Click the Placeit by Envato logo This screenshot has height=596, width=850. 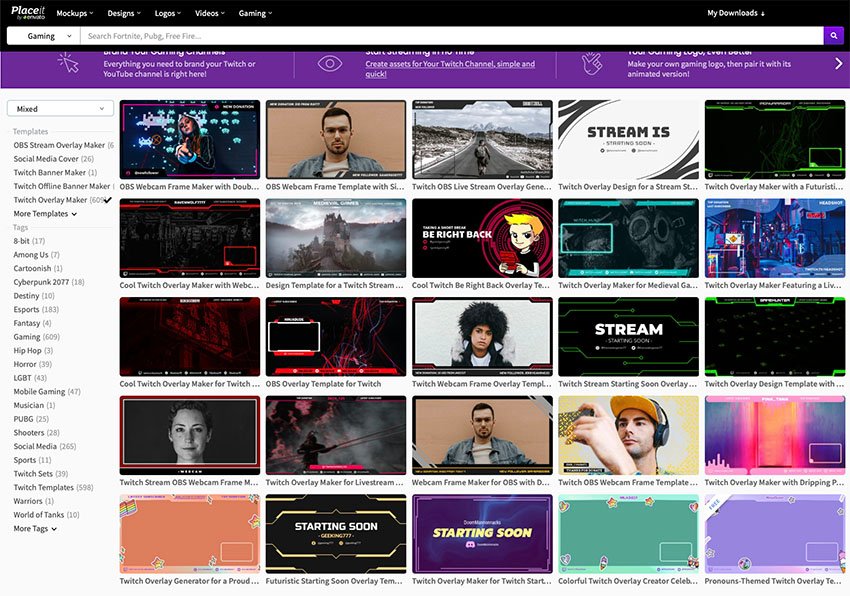point(26,13)
